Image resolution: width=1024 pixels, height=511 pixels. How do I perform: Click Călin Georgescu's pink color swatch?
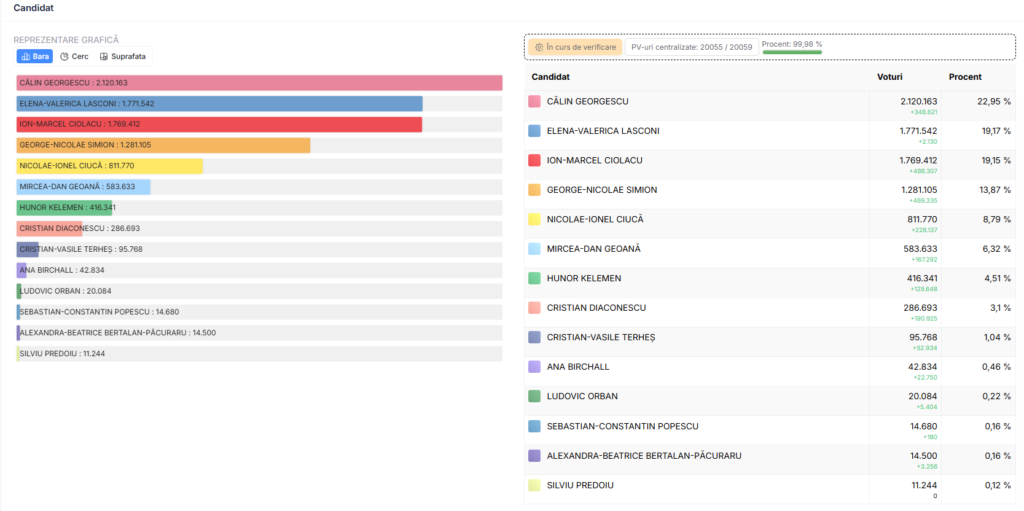tap(534, 101)
